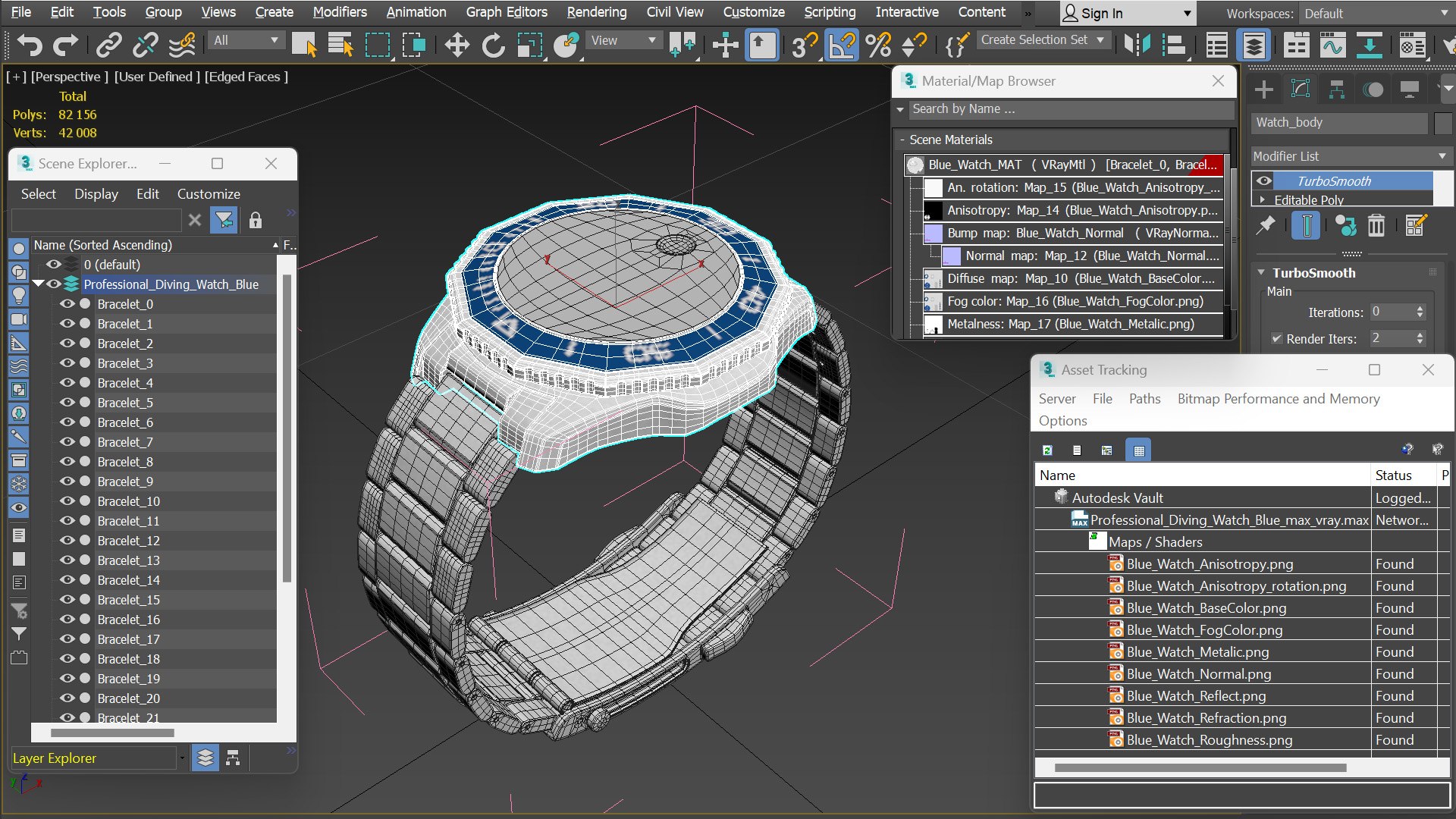Open Asset Tracking Paths menu
This screenshot has width=1456, height=819.
coord(1144,399)
